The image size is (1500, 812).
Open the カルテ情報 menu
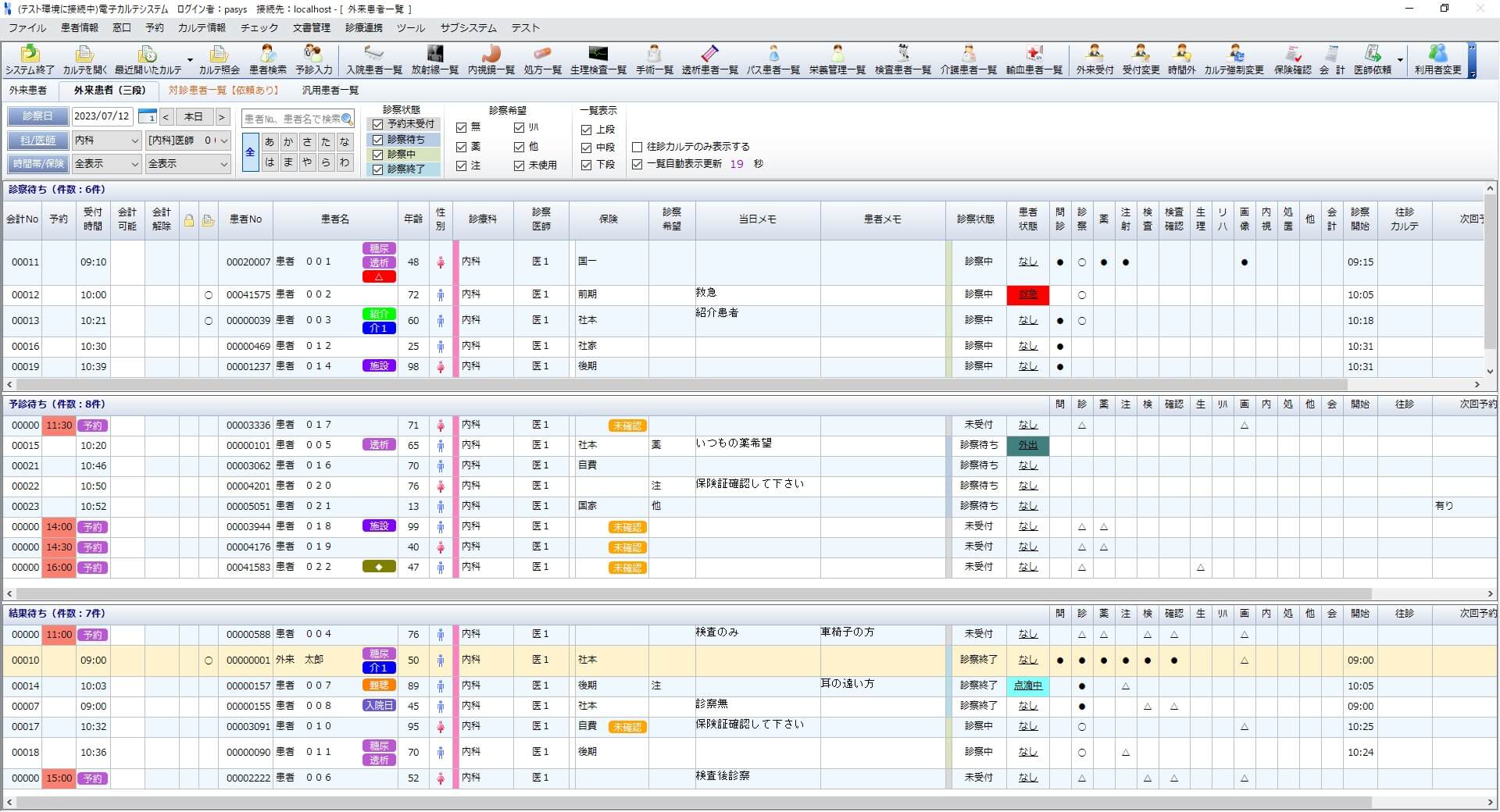202,28
